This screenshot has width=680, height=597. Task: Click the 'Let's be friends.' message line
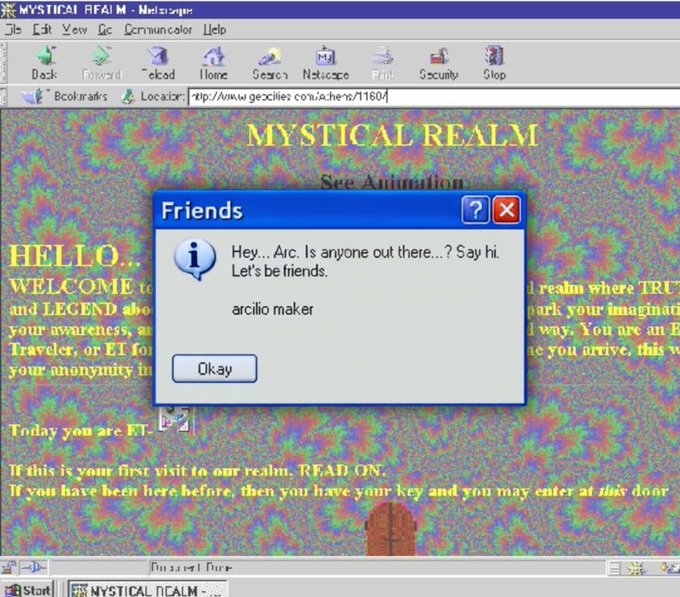tap(279, 271)
